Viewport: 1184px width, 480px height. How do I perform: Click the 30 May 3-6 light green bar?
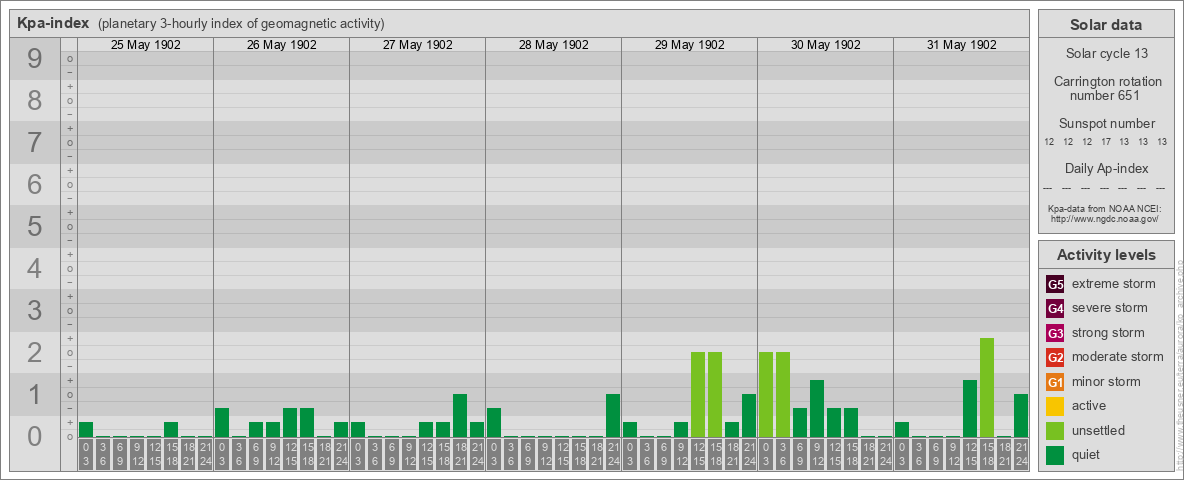(783, 395)
